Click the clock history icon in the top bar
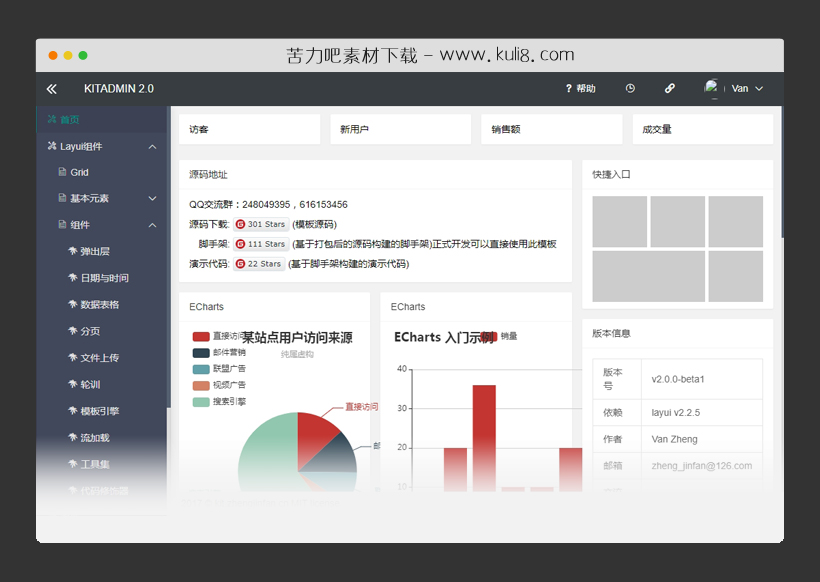820x582 pixels. pos(630,88)
